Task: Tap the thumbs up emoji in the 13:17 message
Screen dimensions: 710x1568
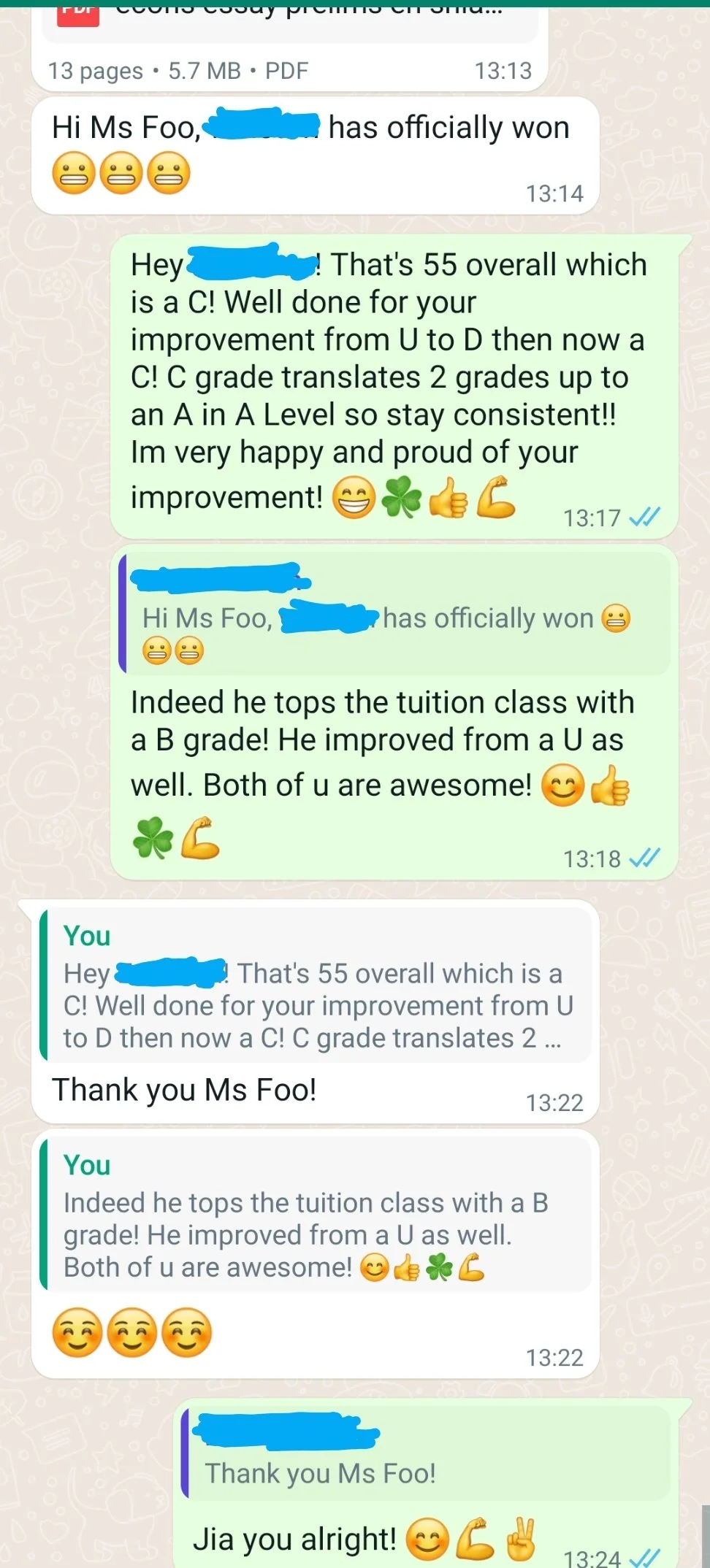Action: [448, 497]
